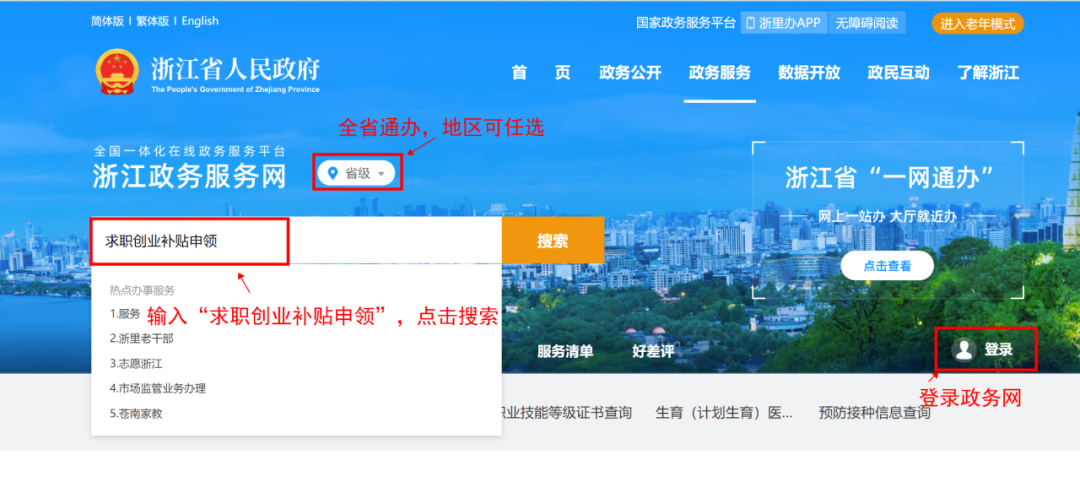The height and width of the screenshot is (482, 1080).
Task: Go to the 政民互动 navigation item
Action: 899,73
